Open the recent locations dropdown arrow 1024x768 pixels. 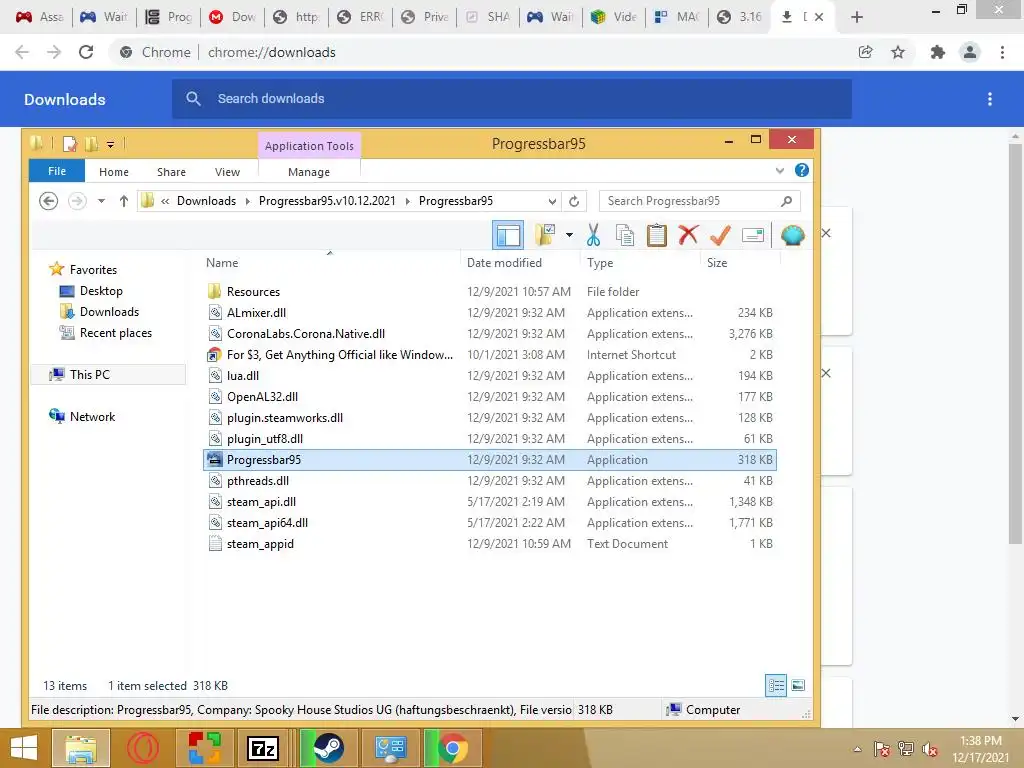click(x=101, y=201)
